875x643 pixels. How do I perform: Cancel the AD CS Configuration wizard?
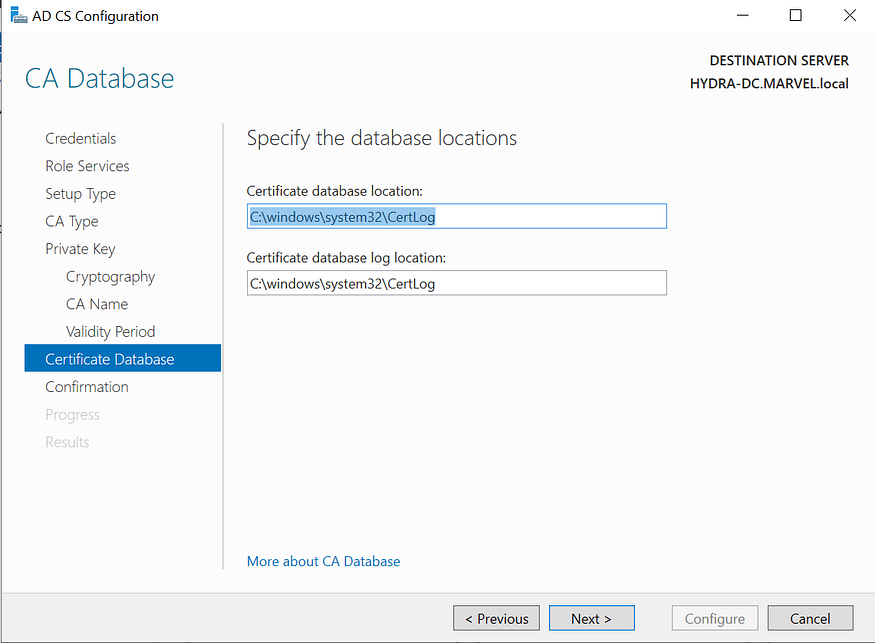coord(810,618)
